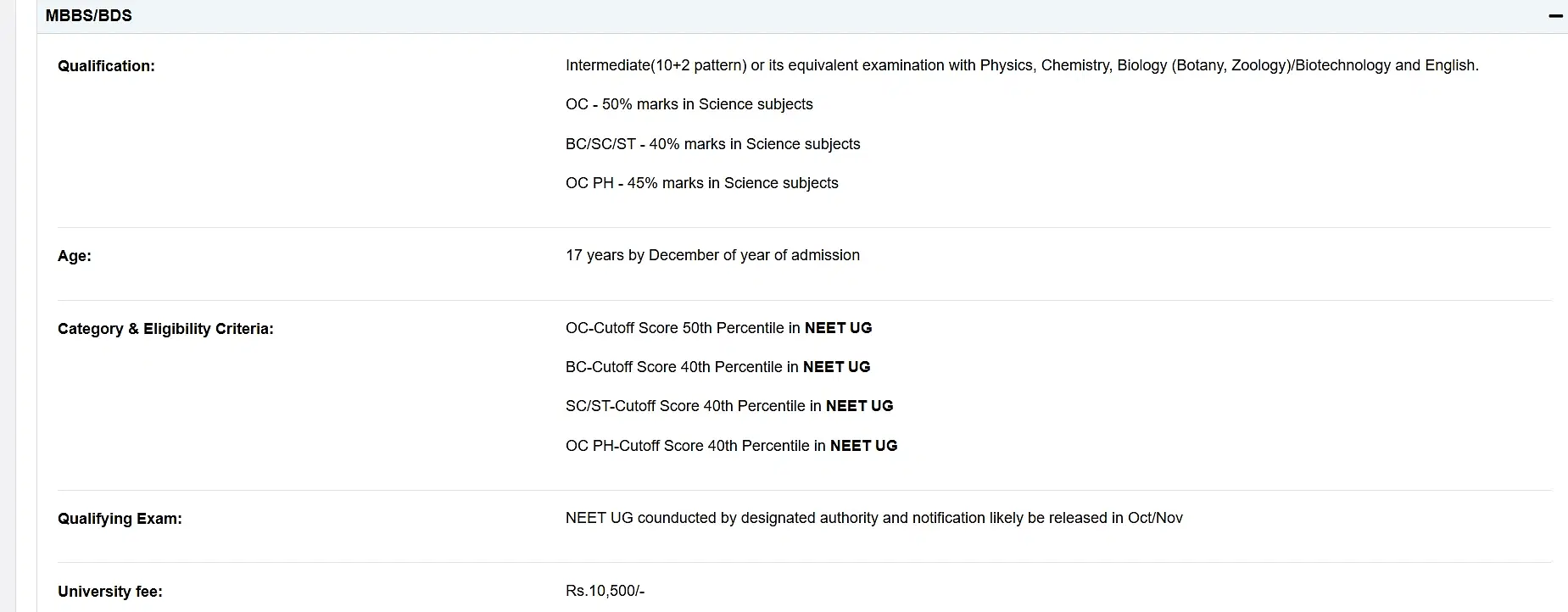Collapse MBBS/BDS section with minus icon
Screen dimensions: 1568x612
tap(1555, 16)
